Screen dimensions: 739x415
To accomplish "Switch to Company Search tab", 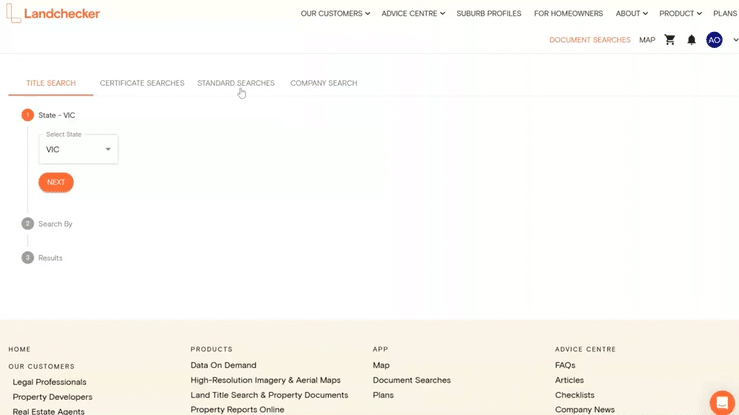I will click(324, 83).
